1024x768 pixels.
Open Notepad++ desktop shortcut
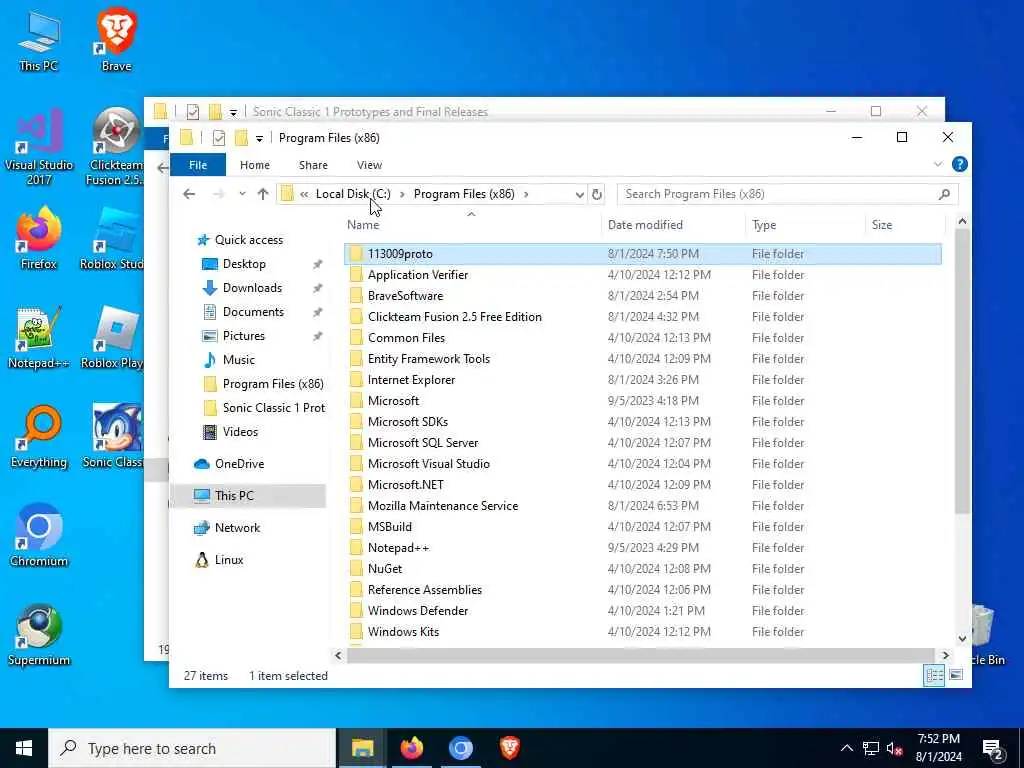[x=39, y=338]
